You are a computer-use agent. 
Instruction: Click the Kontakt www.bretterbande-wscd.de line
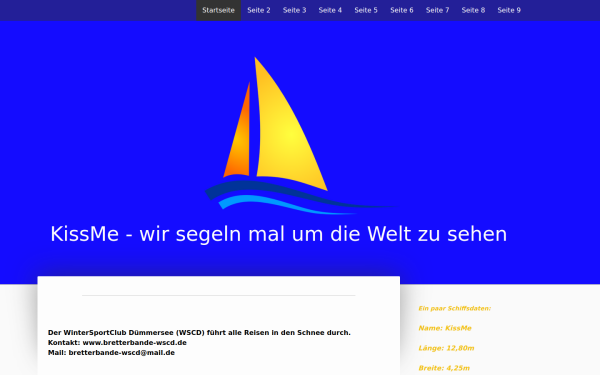pos(117,342)
